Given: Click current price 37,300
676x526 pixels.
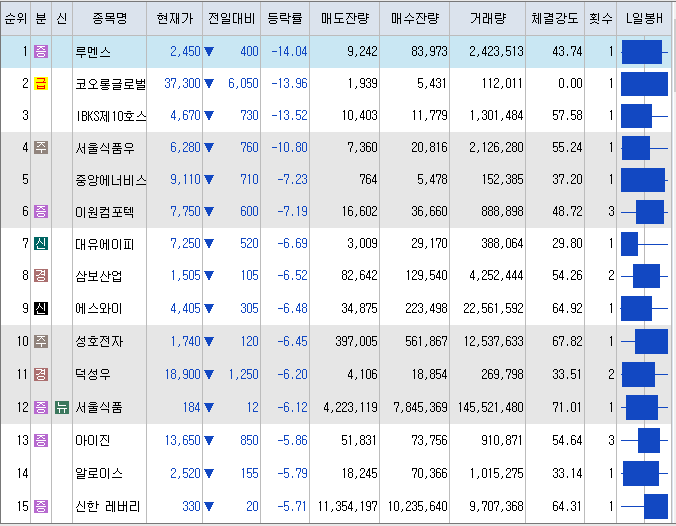Looking at the screenshot, I should point(182,83).
